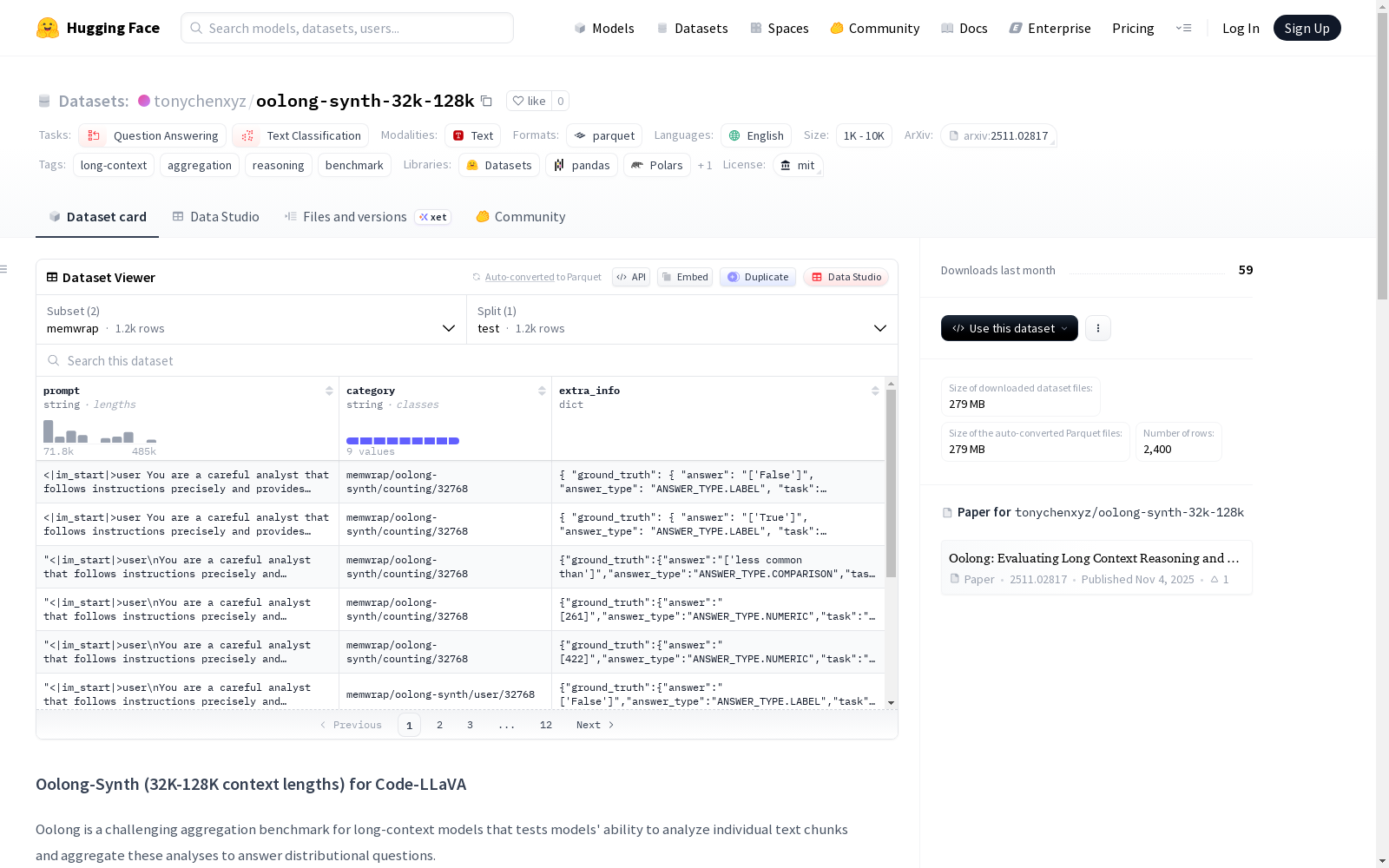The image size is (1389, 868).
Task: Click the Data Studio viewer button
Action: [846, 277]
